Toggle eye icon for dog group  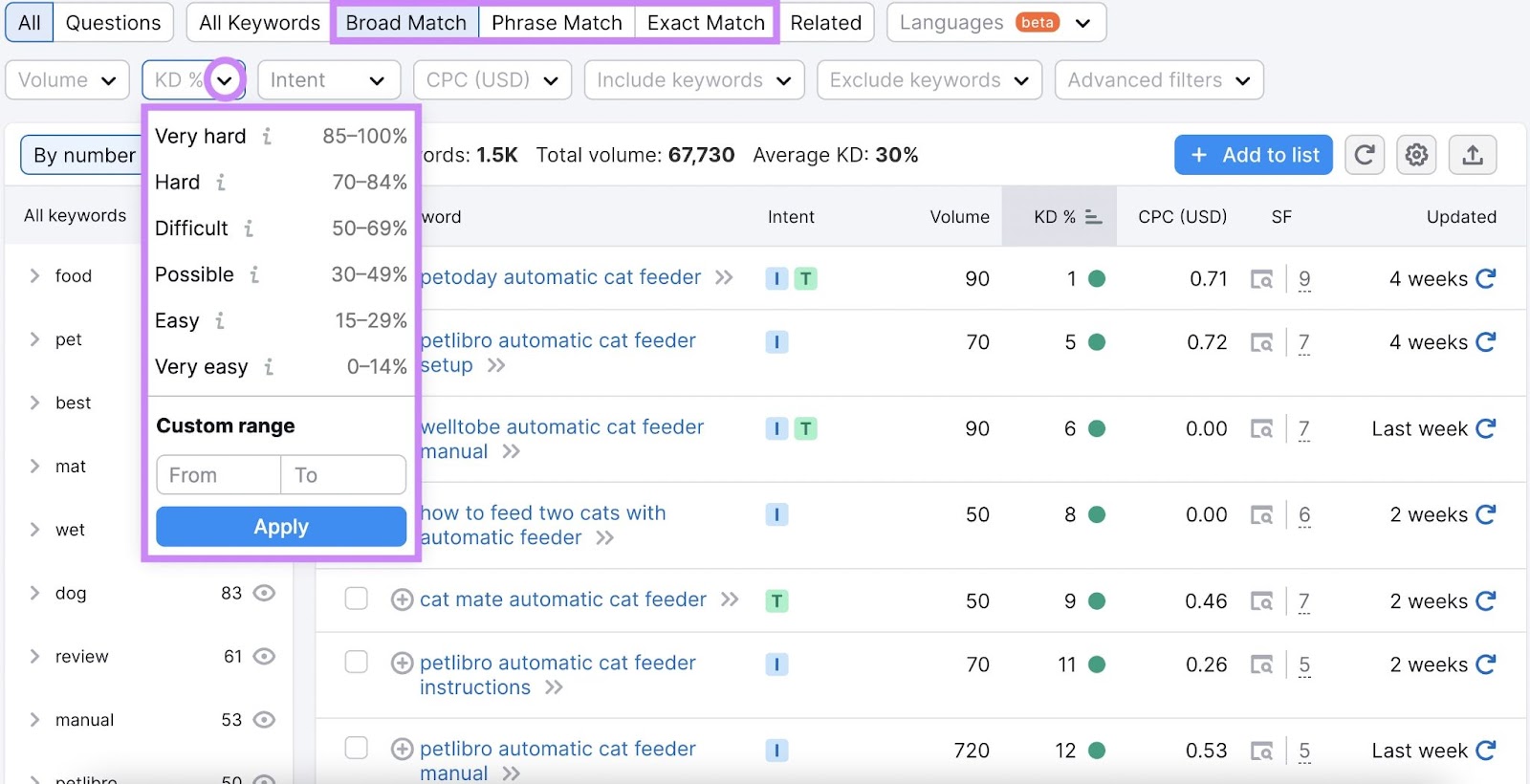pos(264,593)
